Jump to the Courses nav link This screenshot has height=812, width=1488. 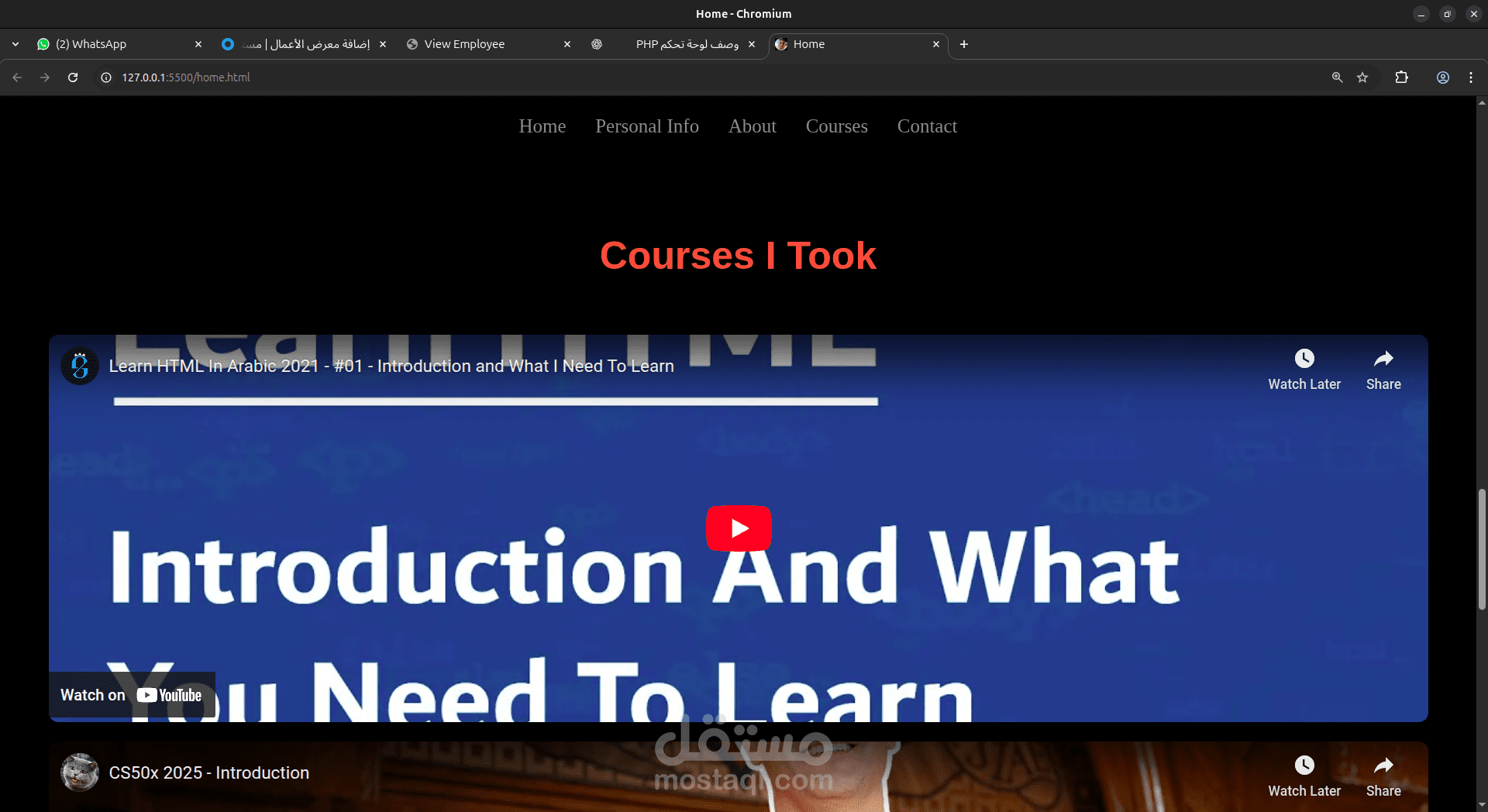pyautogui.click(x=837, y=126)
